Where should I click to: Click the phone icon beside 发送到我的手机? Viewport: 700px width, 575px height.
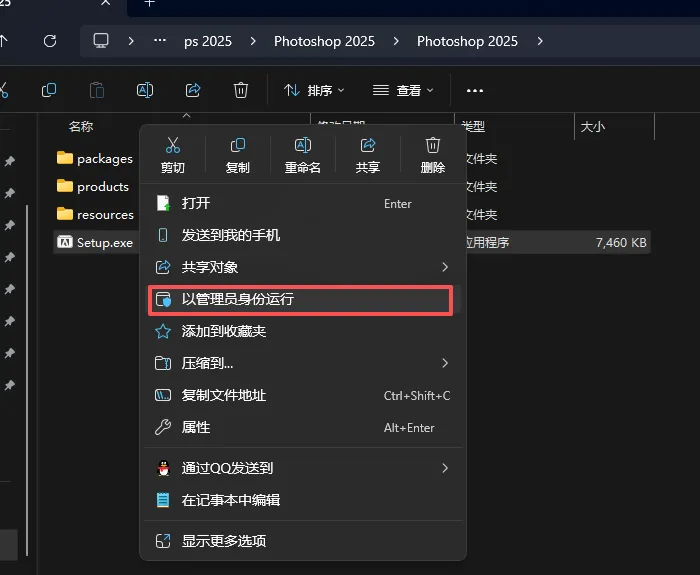163,235
